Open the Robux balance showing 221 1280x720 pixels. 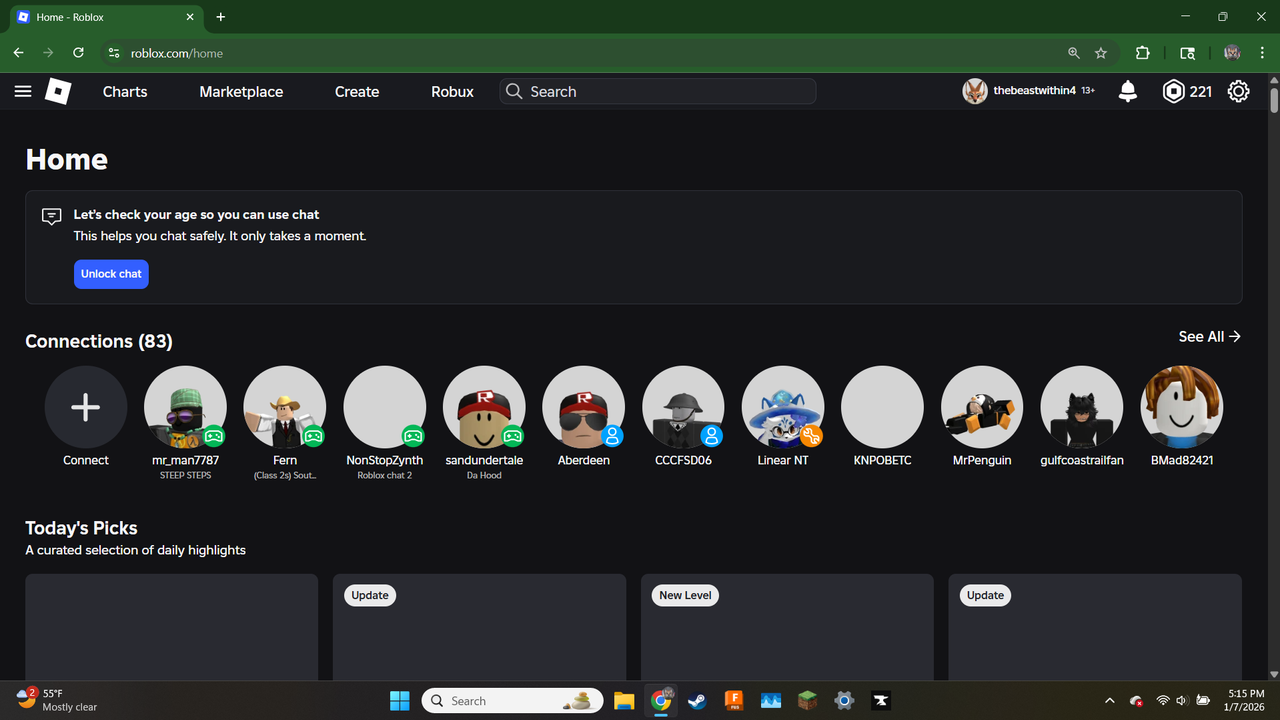[1187, 91]
